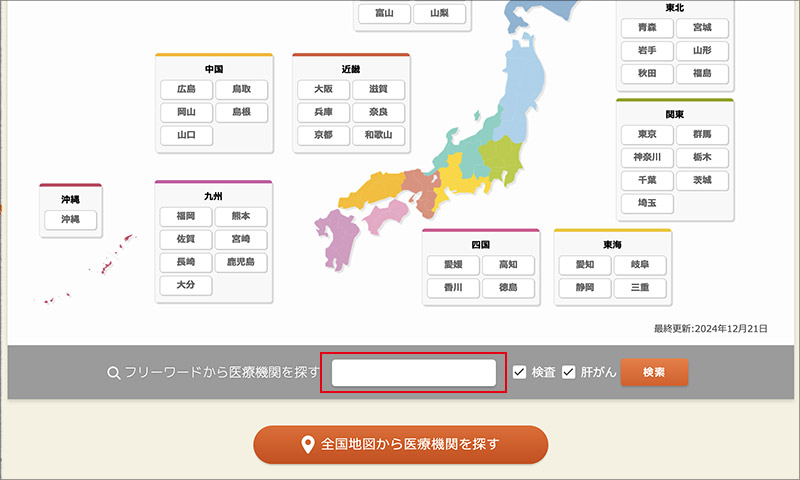Select 青森 prefecture button
Image resolution: width=800 pixels, height=480 pixels.
(647, 28)
